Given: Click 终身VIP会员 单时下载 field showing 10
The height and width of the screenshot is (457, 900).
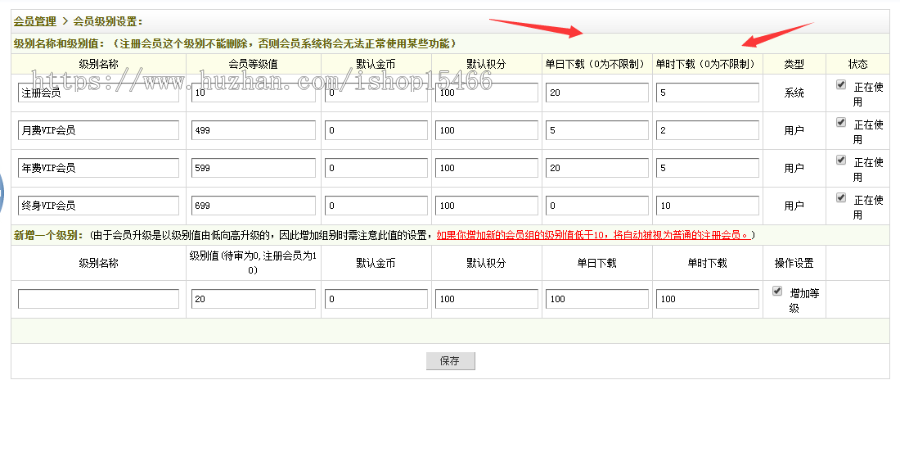Looking at the screenshot, I should click(706, 205).
